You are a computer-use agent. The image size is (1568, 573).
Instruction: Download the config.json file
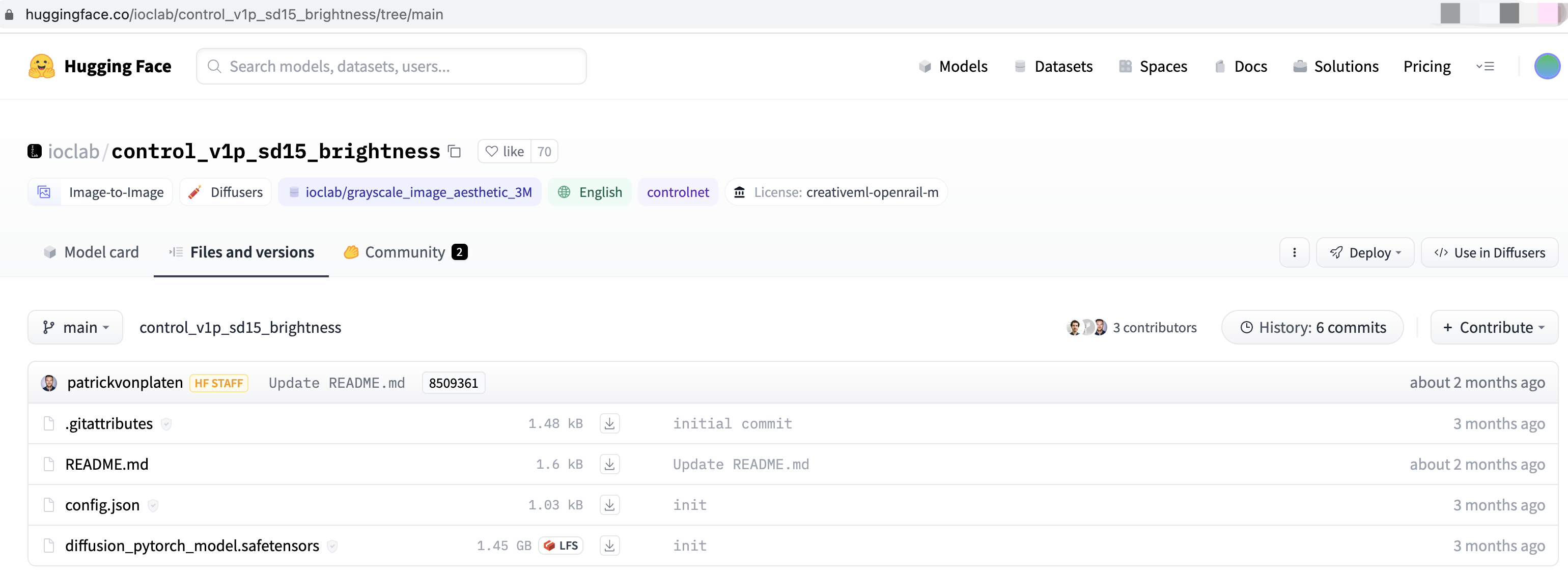[609, 505]
